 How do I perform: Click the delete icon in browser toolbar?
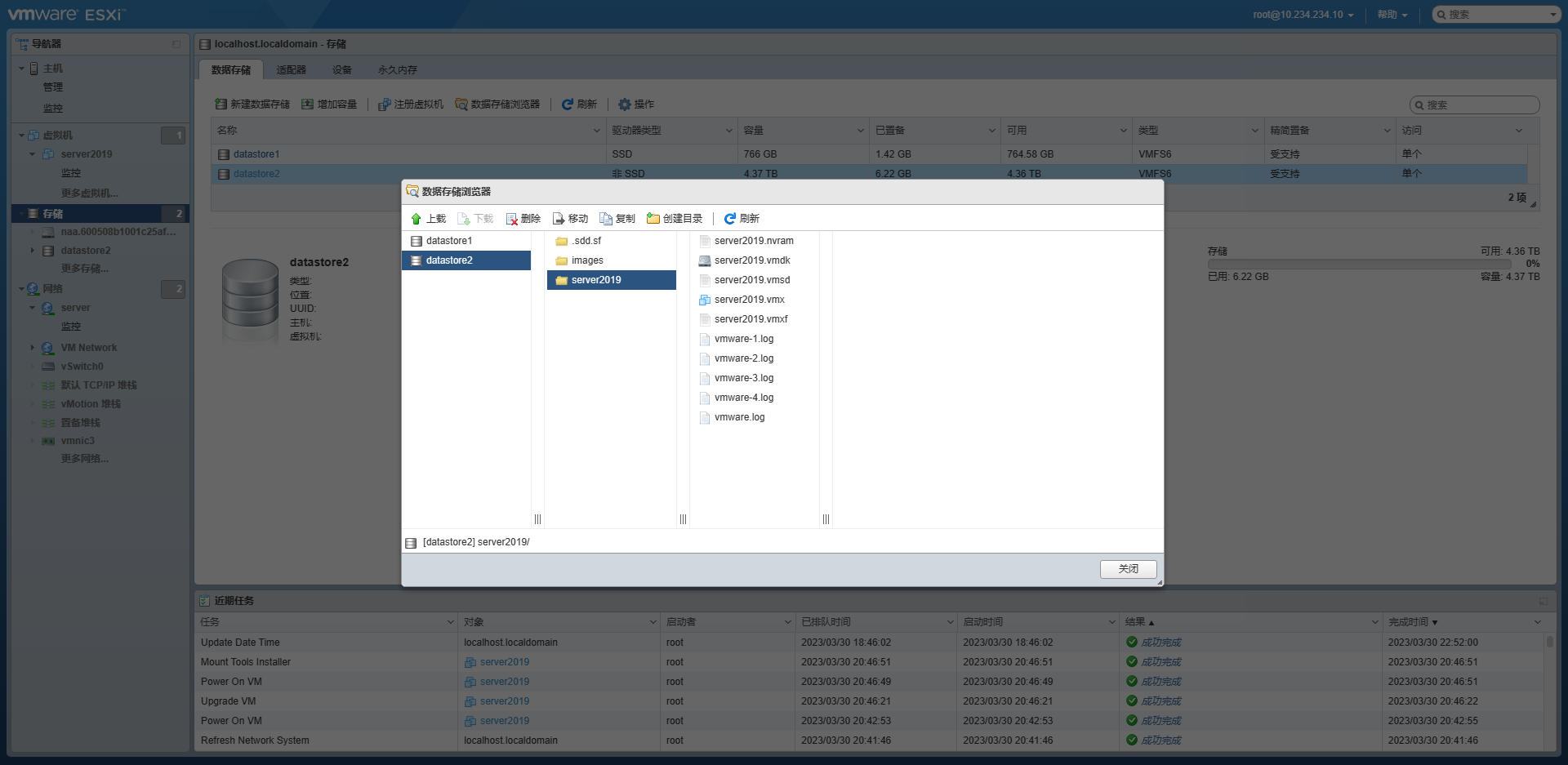(x=512, y=219)
